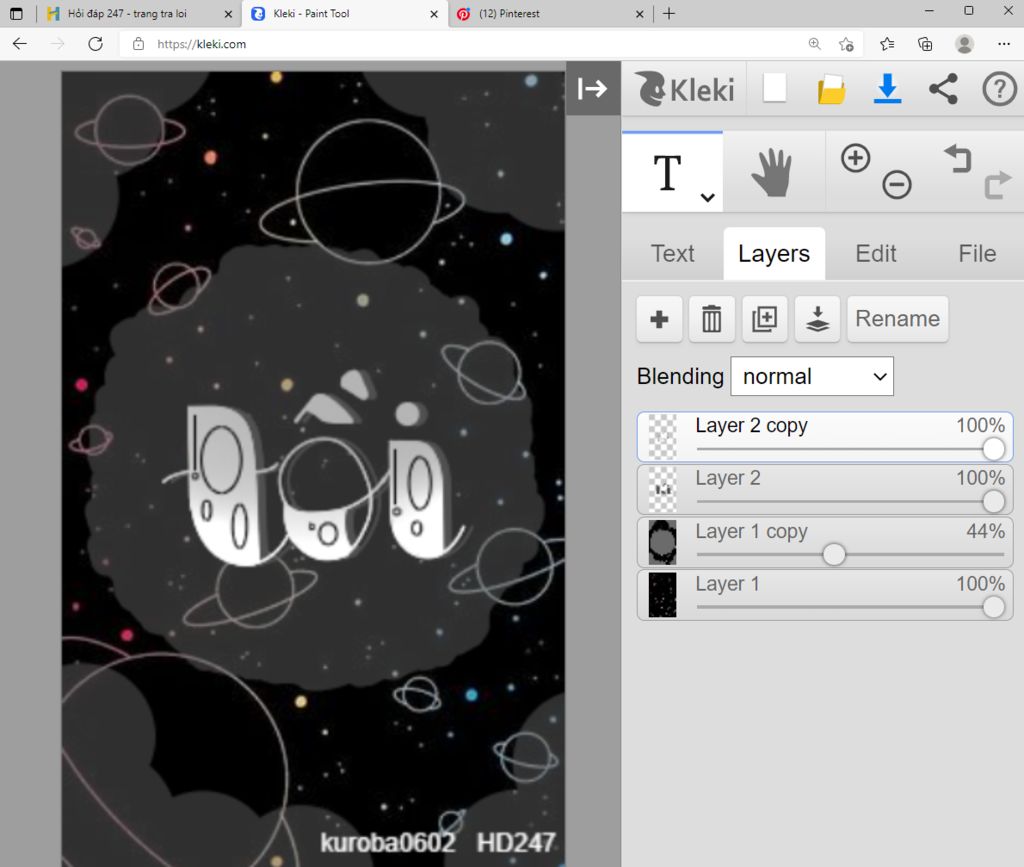Screen dimensions: 1024x867
Task: Switch to the Layers tab
Action: (774, 253)
